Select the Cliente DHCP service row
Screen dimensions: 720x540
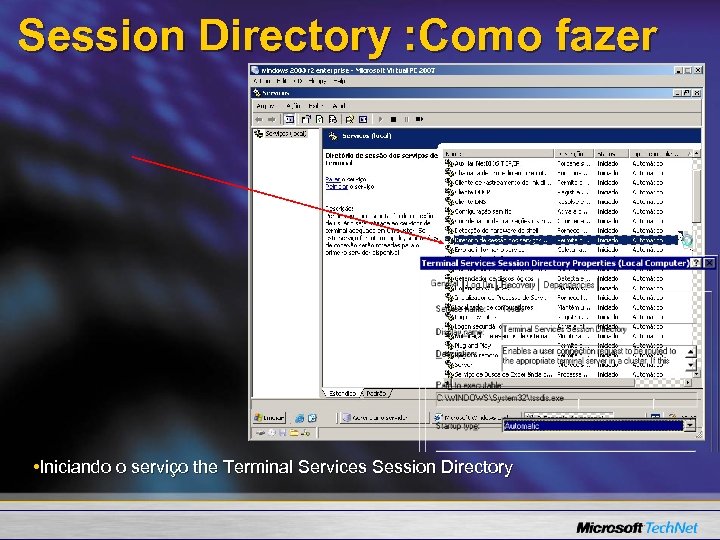click(x=568, y=192)
